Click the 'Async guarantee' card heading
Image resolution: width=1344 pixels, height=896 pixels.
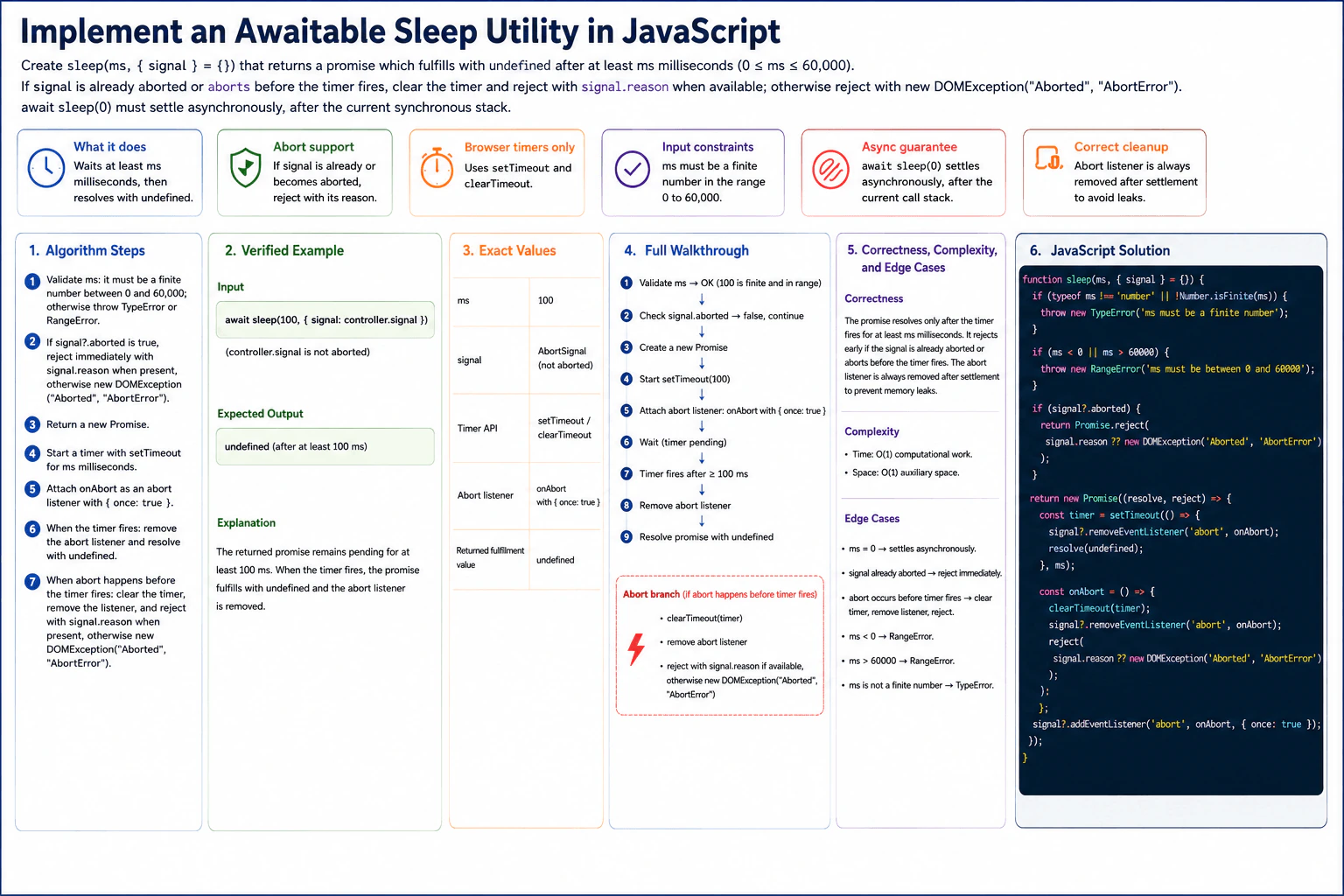[x=909, y=147]
